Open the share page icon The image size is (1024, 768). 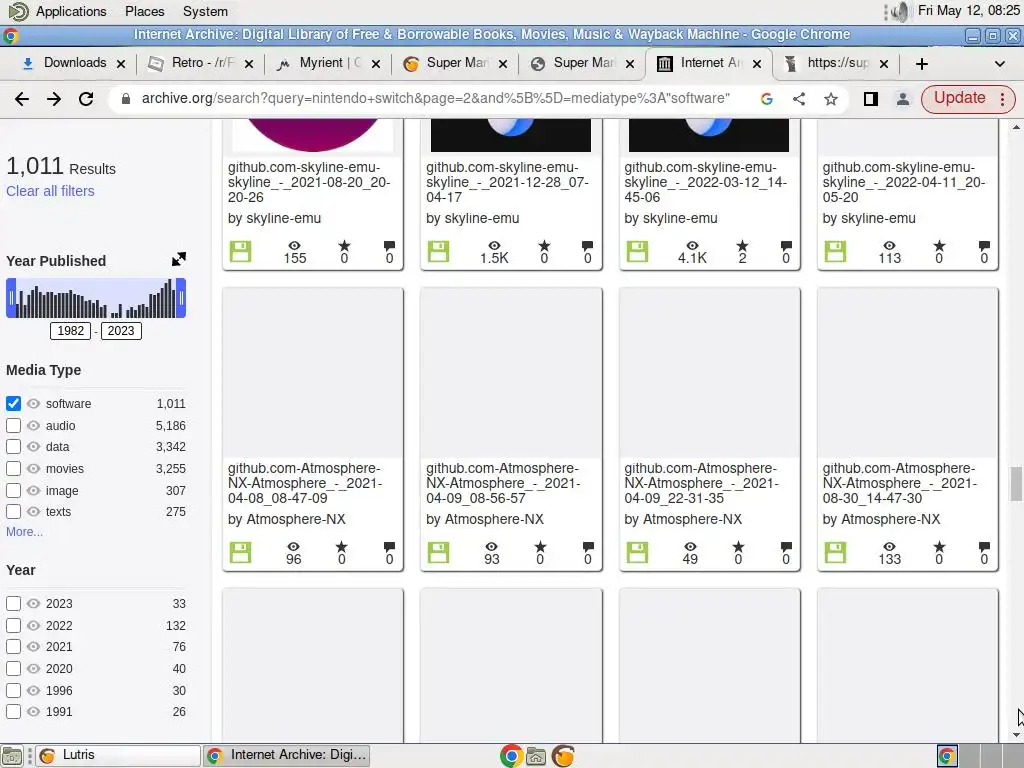coord(799,99)
